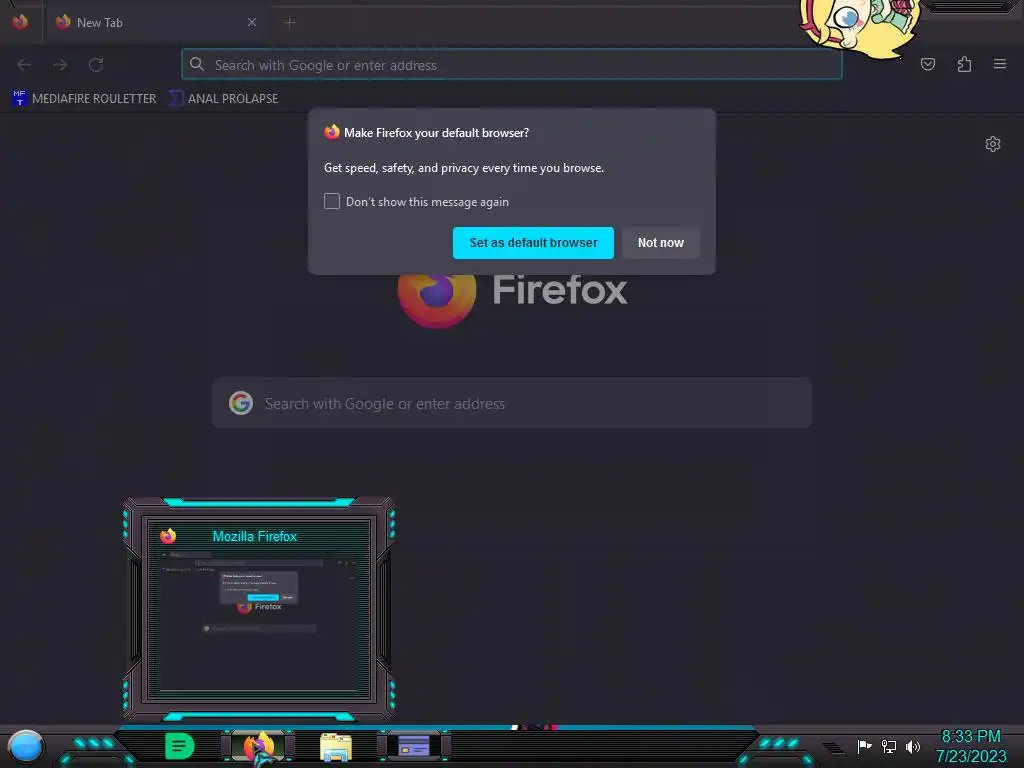Go back with the back arrow
The image size is (1024, 768).
pyautogui.click(x=24, y=65)
